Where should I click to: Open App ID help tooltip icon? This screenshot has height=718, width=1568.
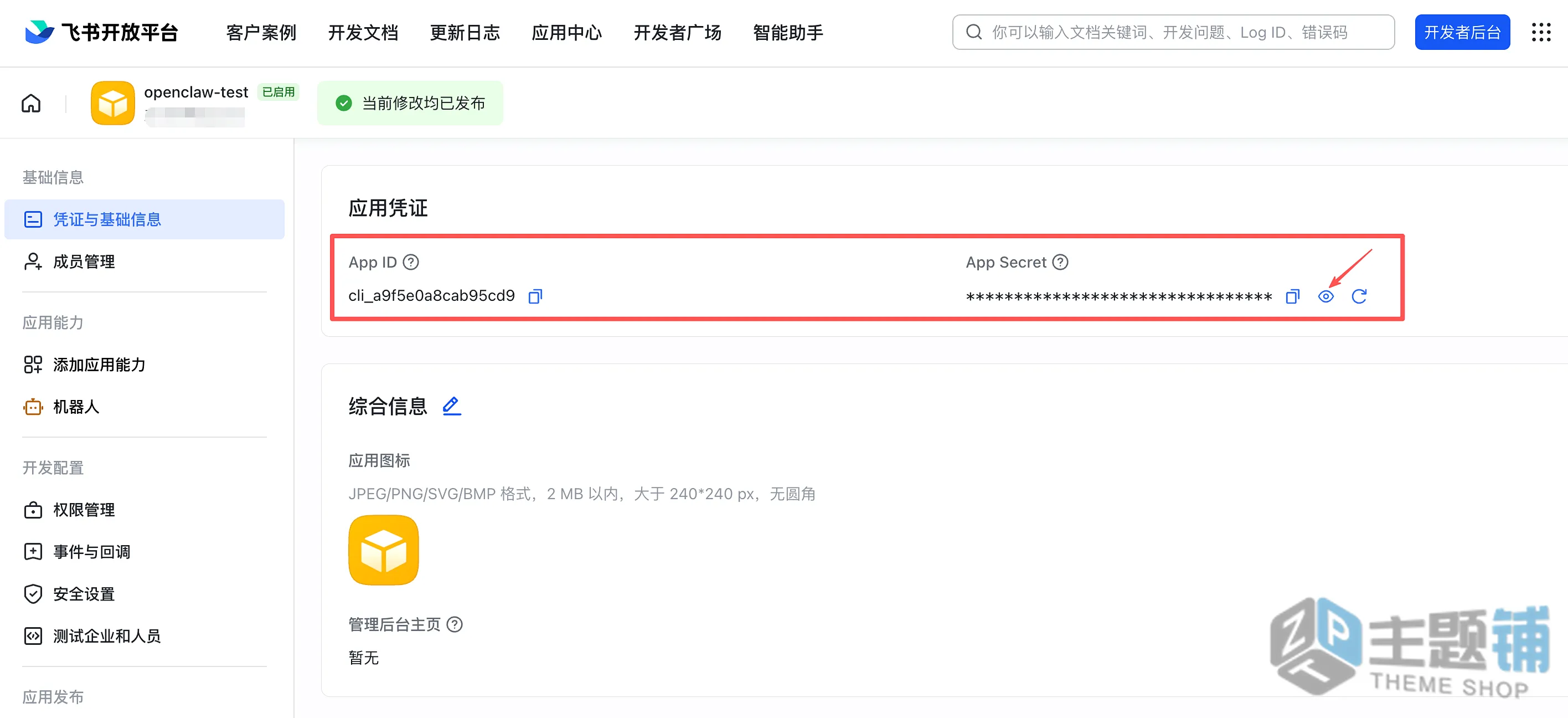pyautogui.click(x=411, y=263)
